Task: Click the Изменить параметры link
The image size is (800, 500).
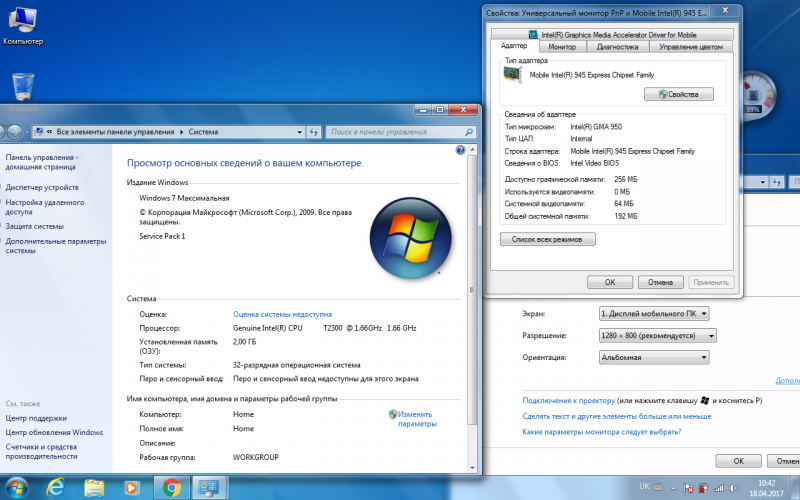Action: pos(416,418)
